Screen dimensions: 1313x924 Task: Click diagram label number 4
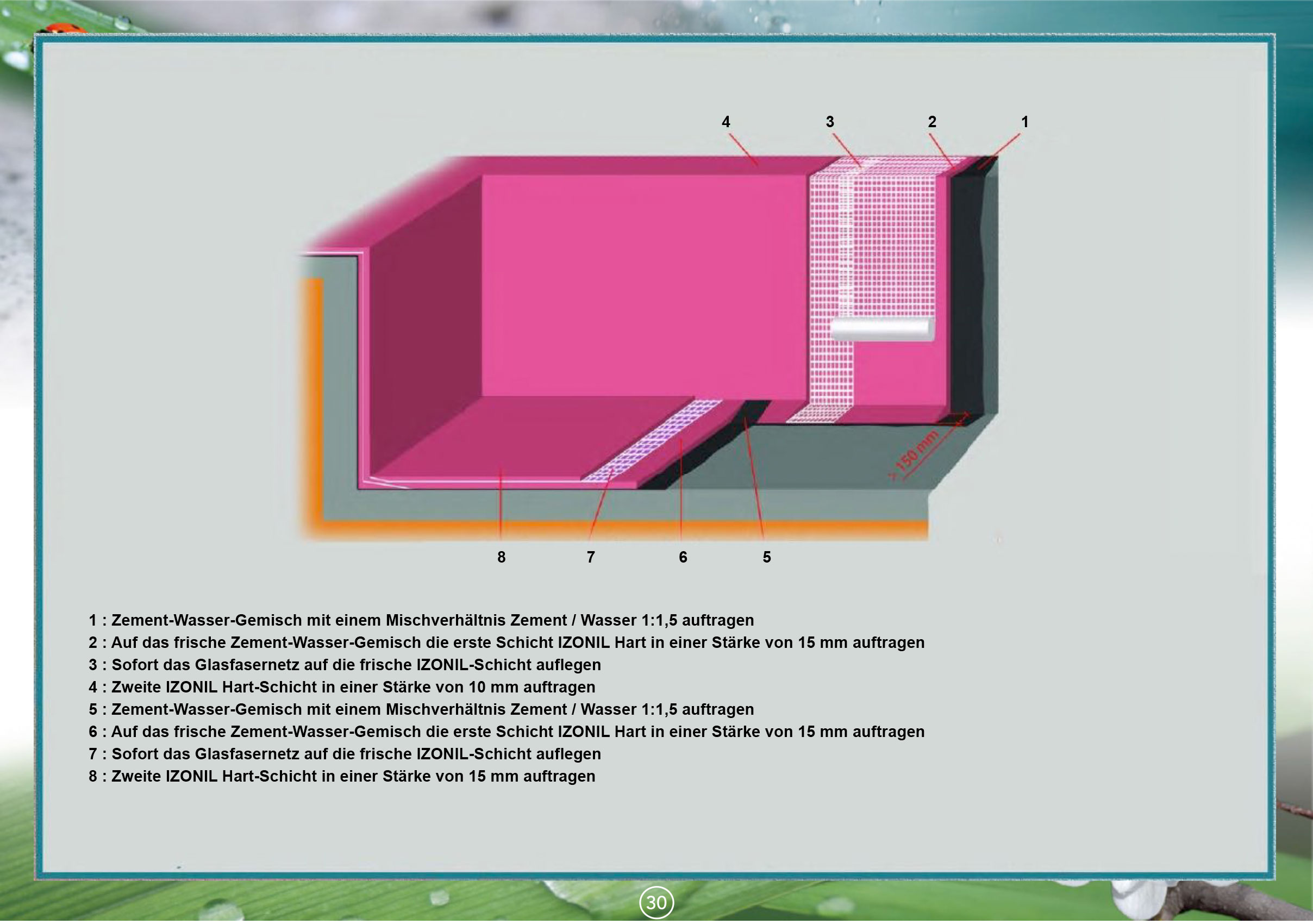pos(726,122)
